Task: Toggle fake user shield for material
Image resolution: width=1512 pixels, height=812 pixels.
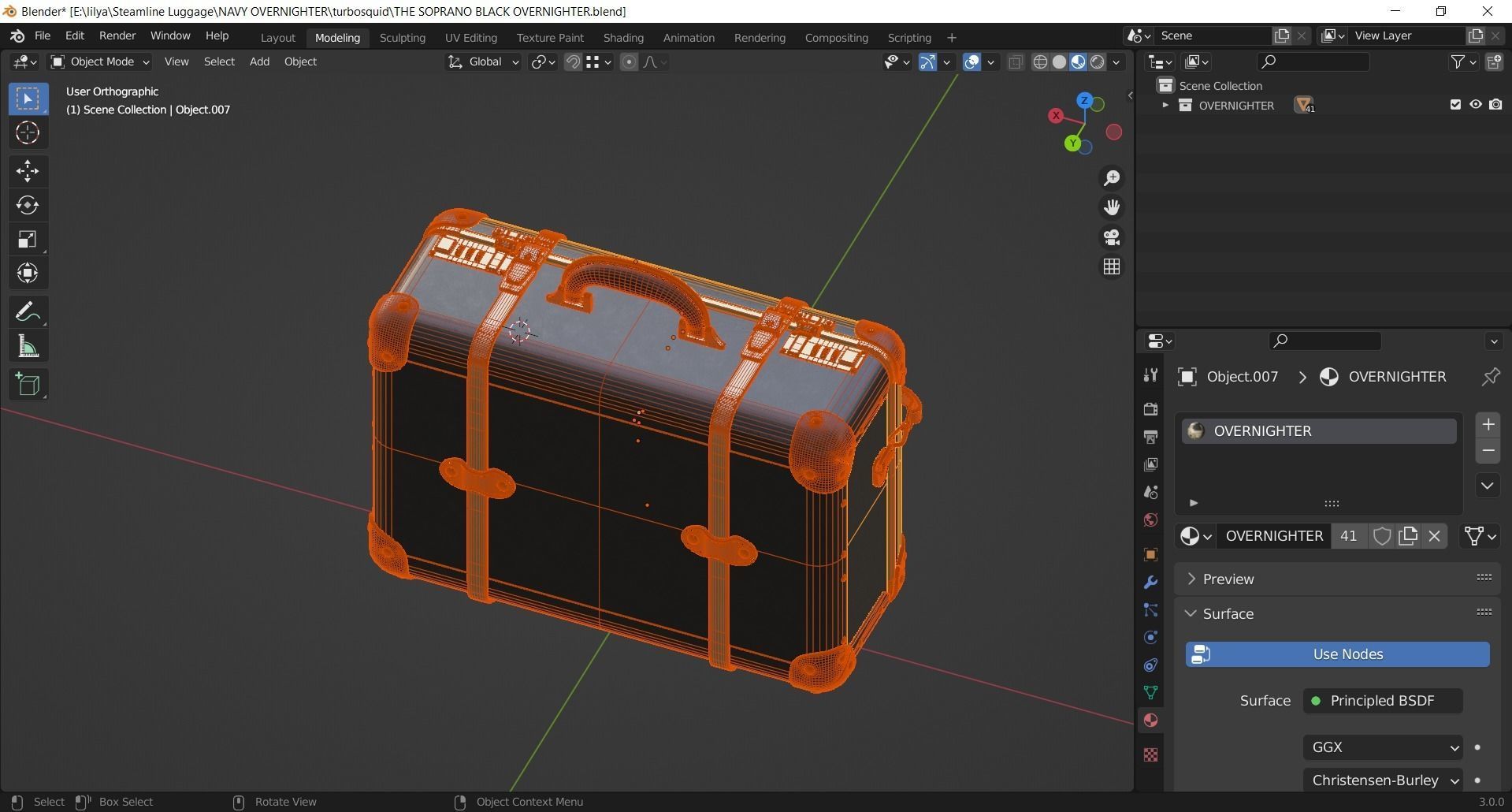Action: 1382,536
